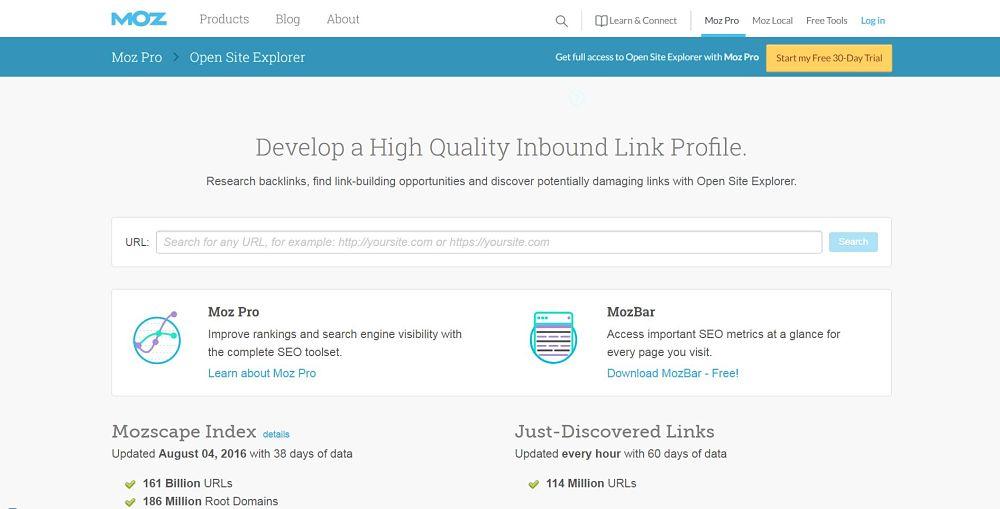
Task: Click the breadcrumb chevron after Moz Pro
Action: click(x=176, y=57)
